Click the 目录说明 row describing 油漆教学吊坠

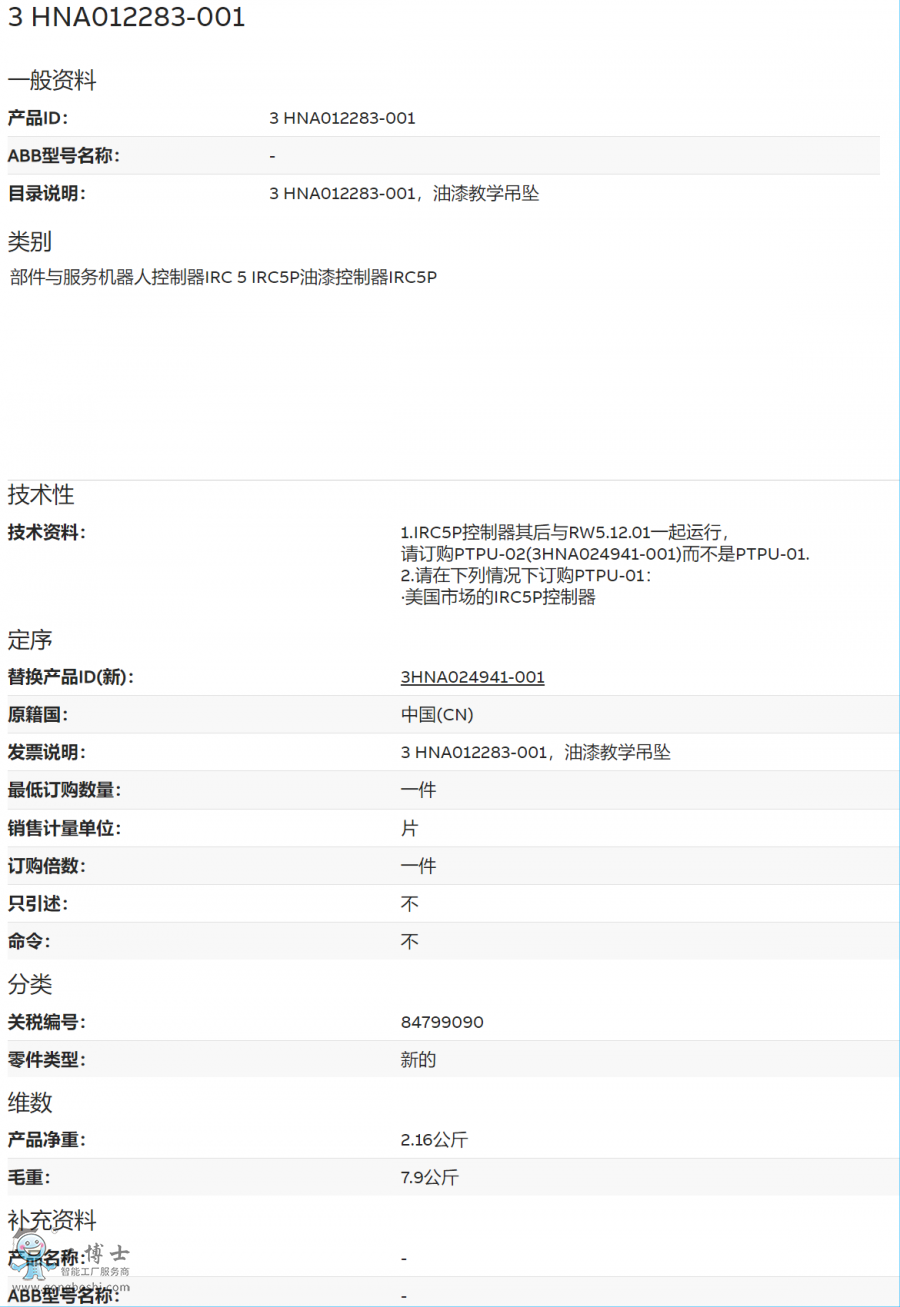point(404,193)
